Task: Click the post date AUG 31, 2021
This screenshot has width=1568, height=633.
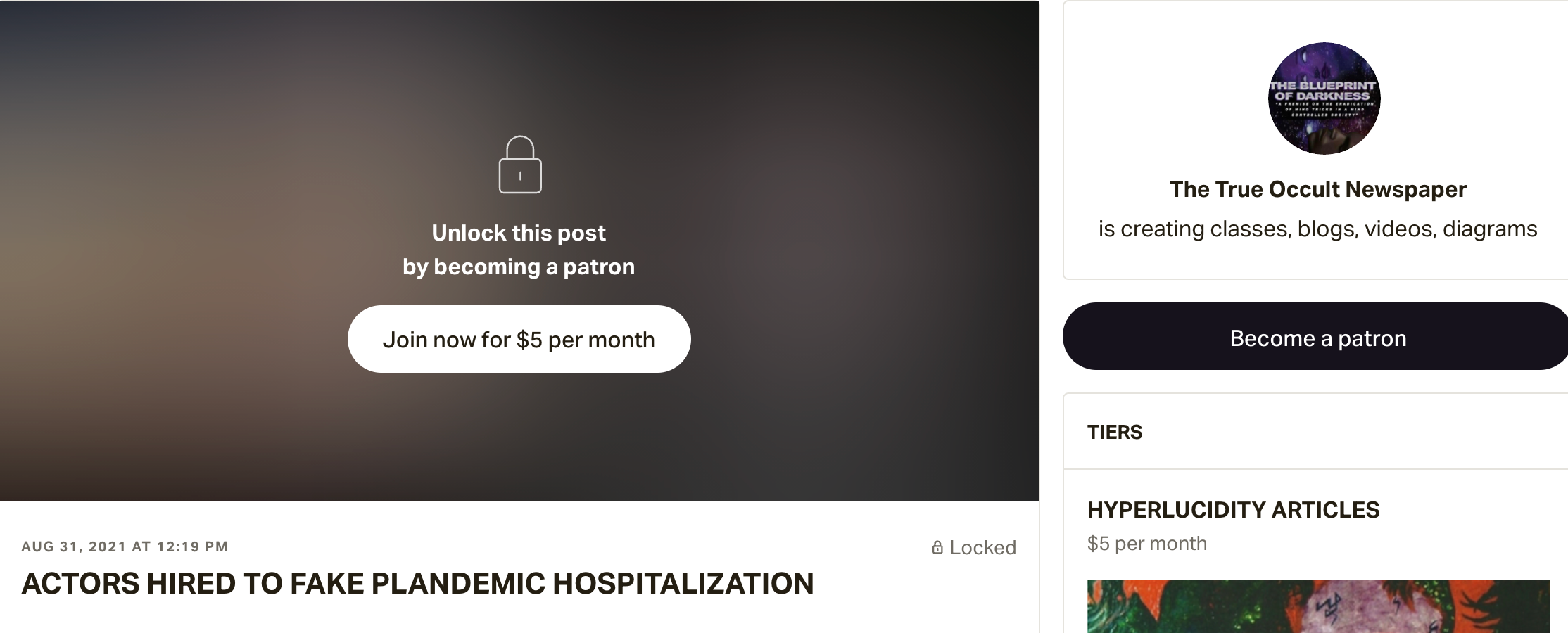Action: click(125, 547)
